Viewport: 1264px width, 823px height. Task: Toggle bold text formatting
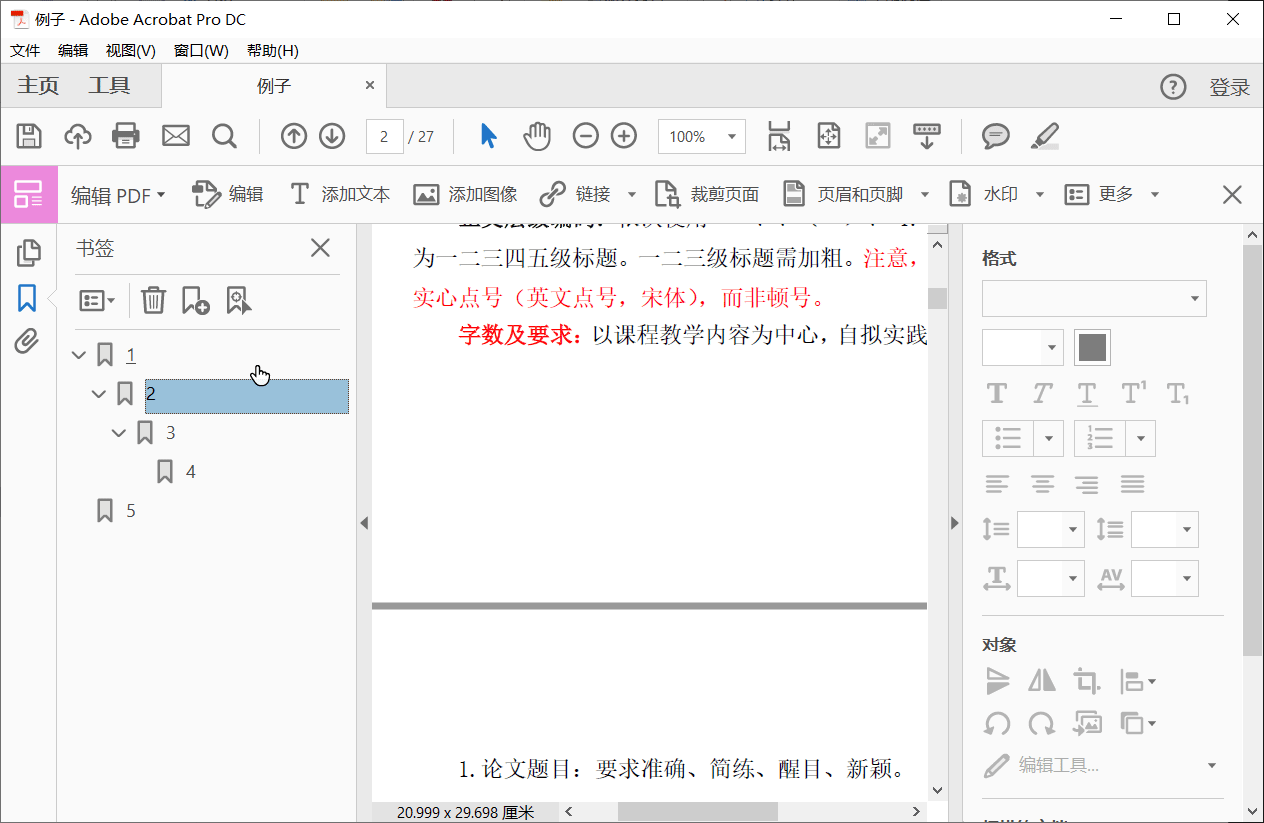coord(997,393)
